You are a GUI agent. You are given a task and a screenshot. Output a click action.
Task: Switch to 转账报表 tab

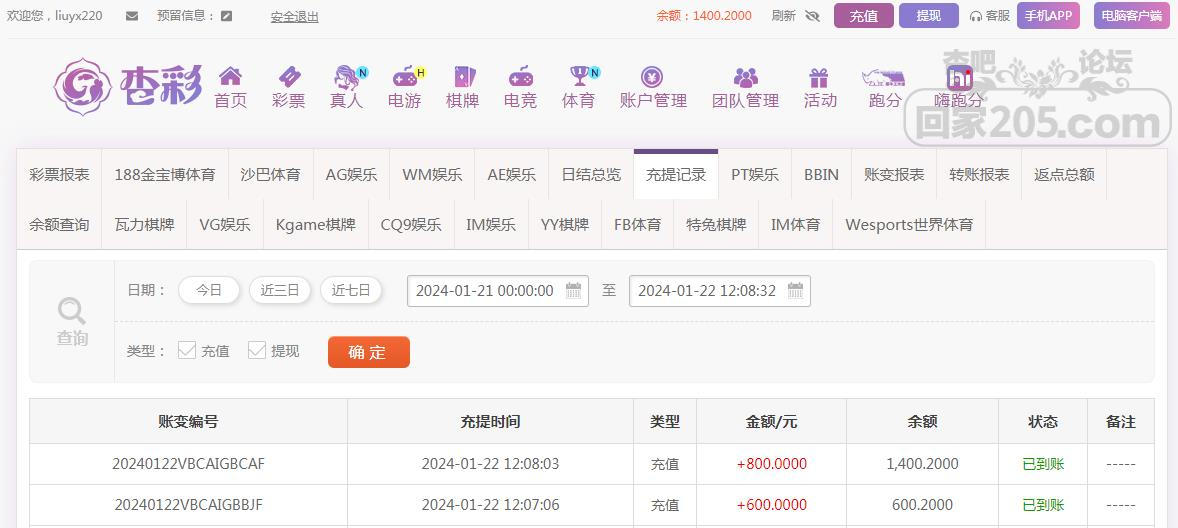coord(979,175)
